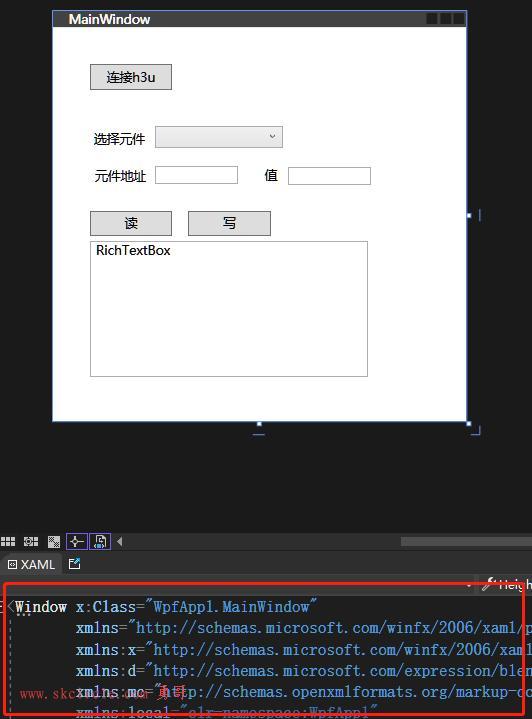
Task: Click the left arrow of designer scrollbar
Action: pyautogui.click(x=119, y=542)
